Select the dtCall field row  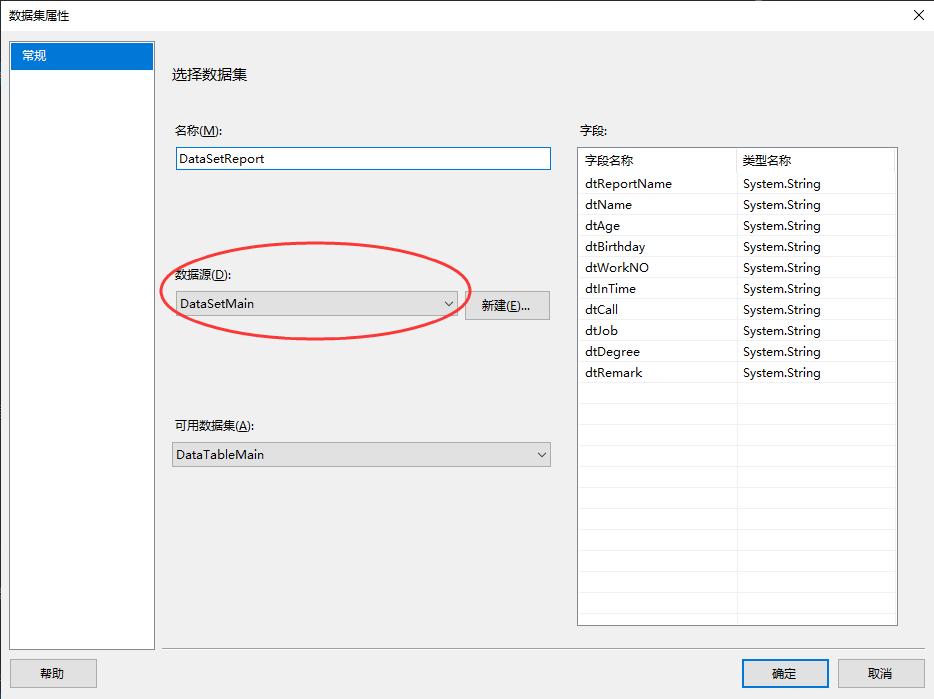[737, 309]
